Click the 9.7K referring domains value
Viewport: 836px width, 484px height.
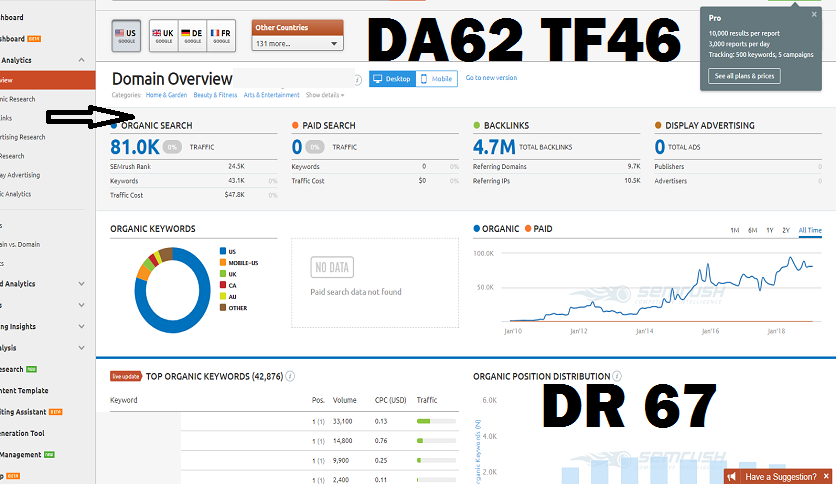pos(634,166)
